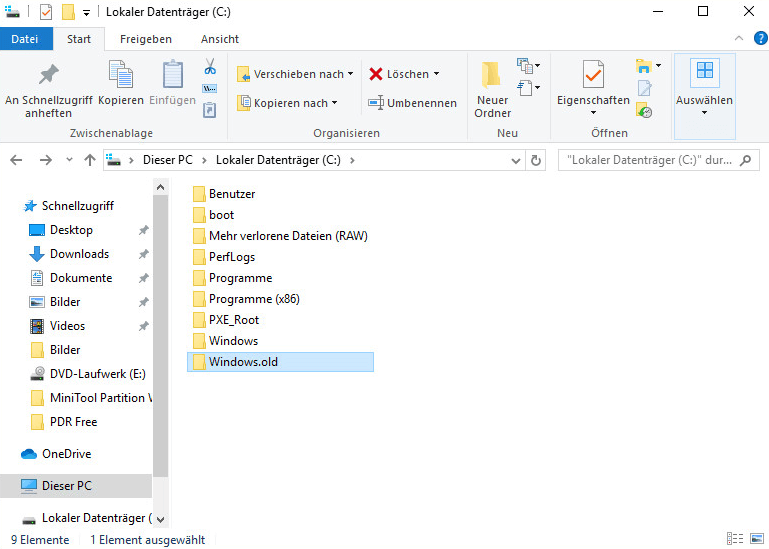Screen dimensions: 769x549
Task: Open the Kopieren nach dropdown
Action: tap(287, 103)
